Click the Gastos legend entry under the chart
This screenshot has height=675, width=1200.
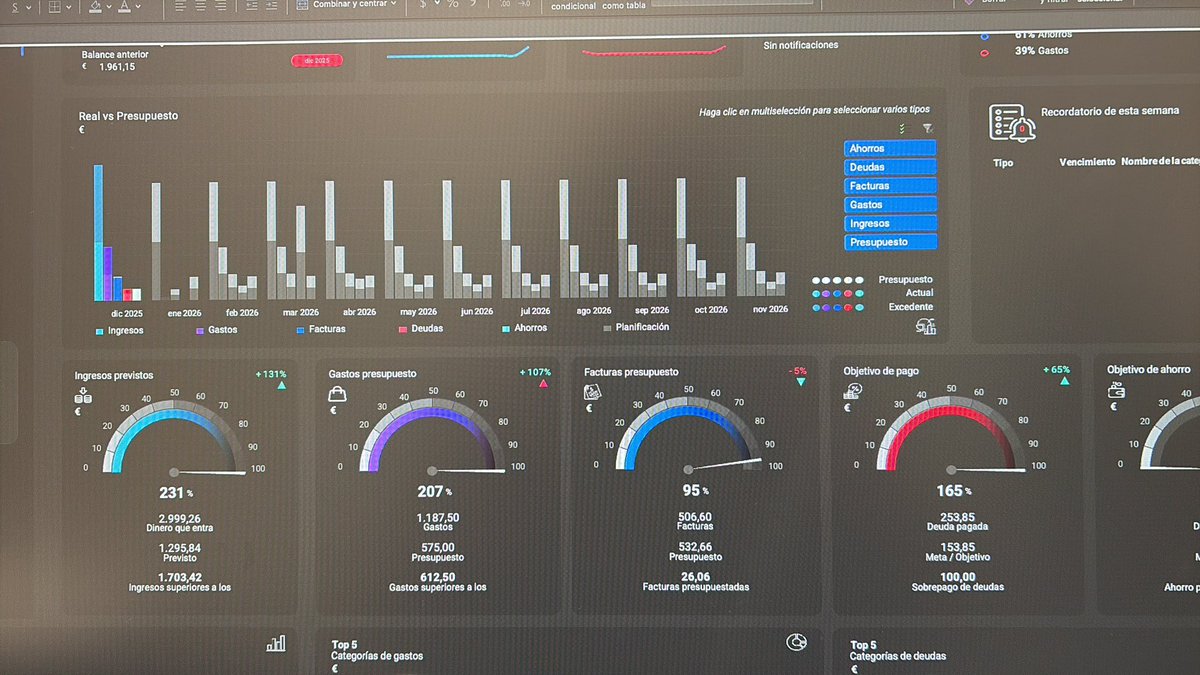(216, 329)
